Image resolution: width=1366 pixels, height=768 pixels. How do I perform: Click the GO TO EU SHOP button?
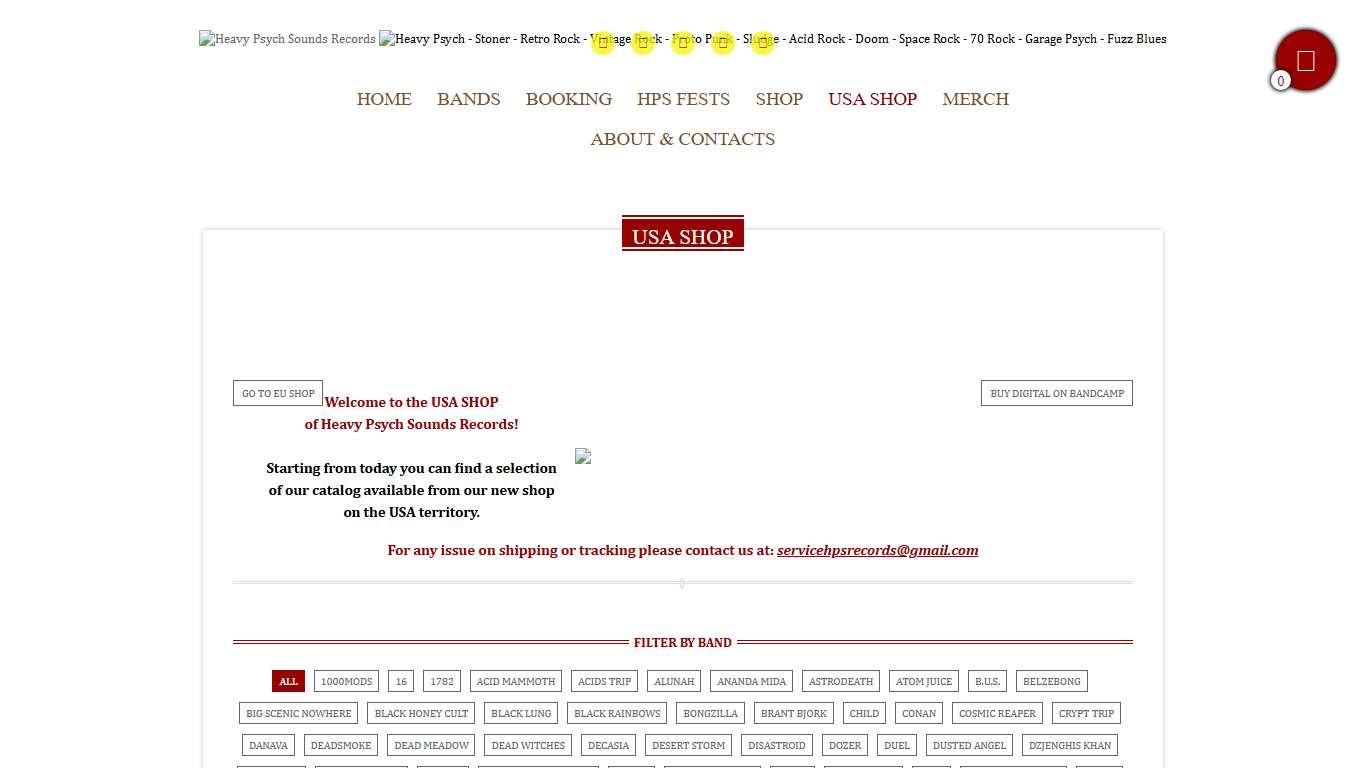(x=278, y=393)
